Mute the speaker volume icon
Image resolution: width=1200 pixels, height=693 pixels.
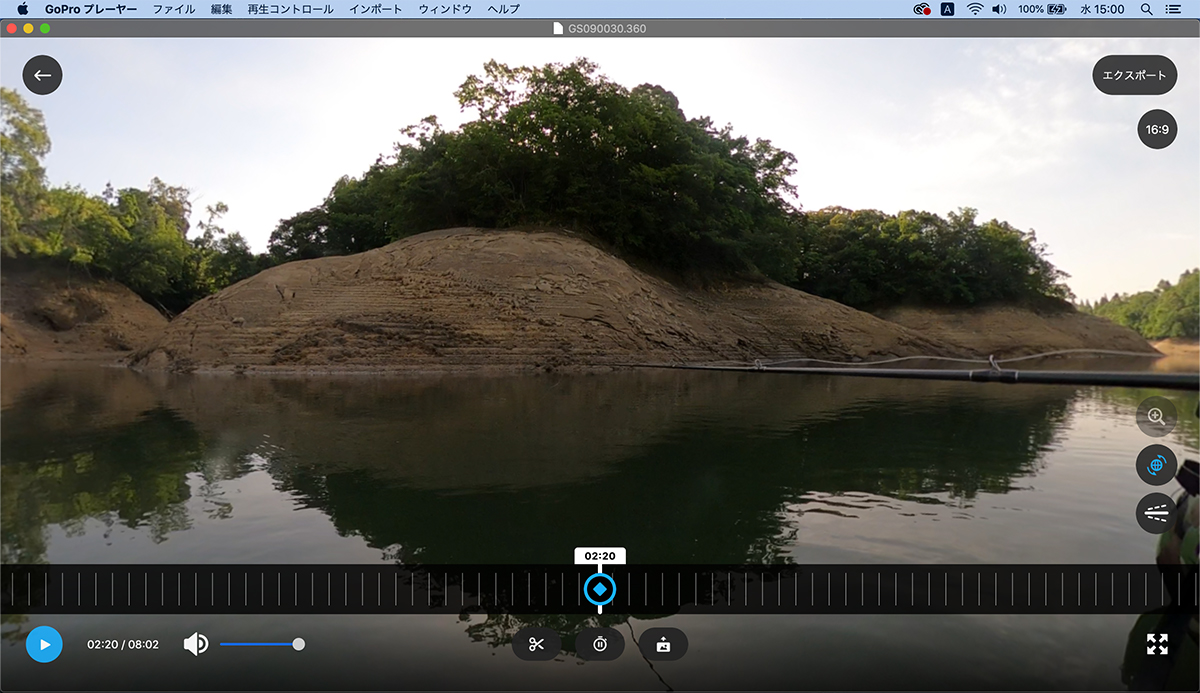click(196, 644)
